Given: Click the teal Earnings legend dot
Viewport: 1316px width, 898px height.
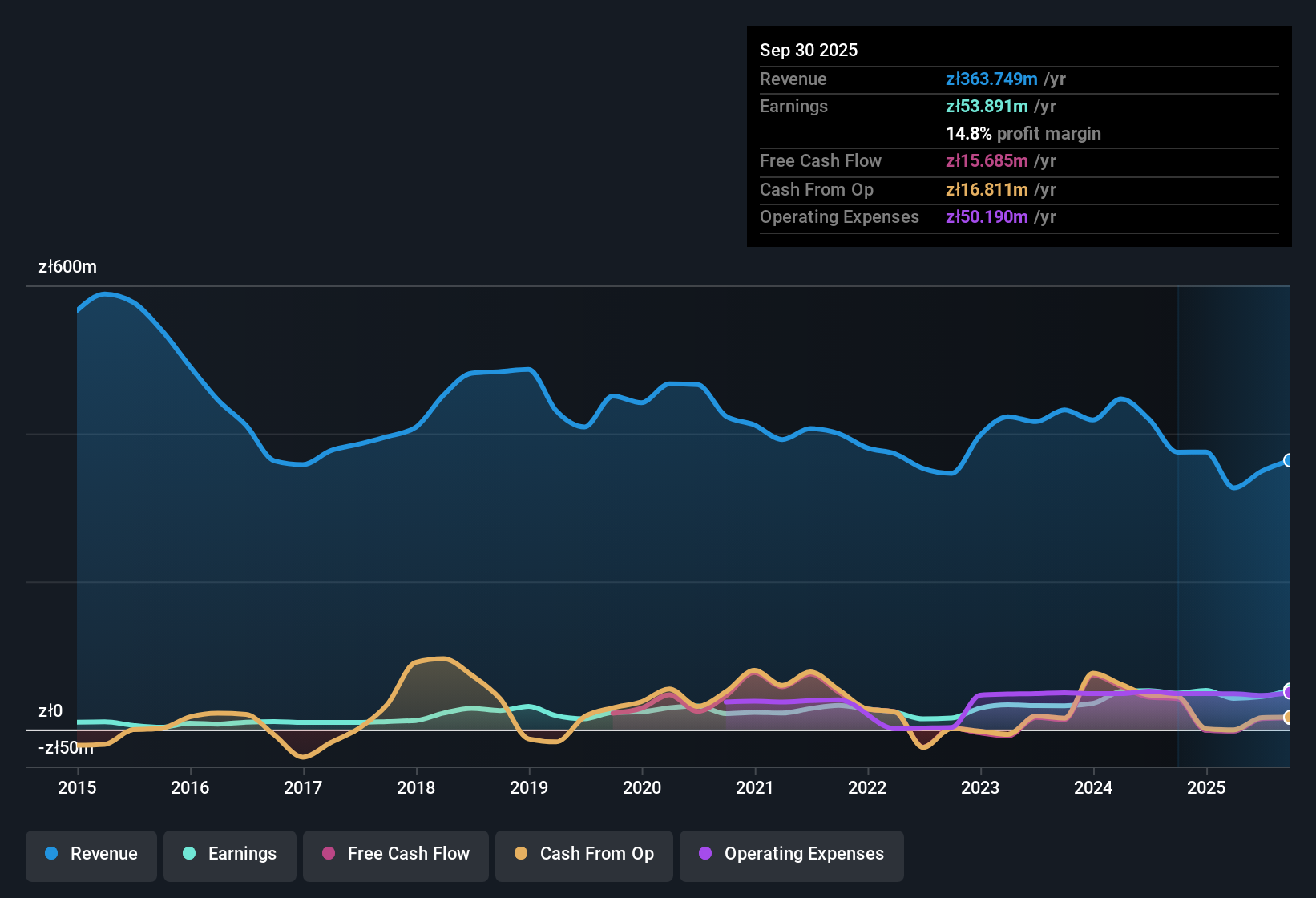Looking at the screenshot, I should 189,853.
